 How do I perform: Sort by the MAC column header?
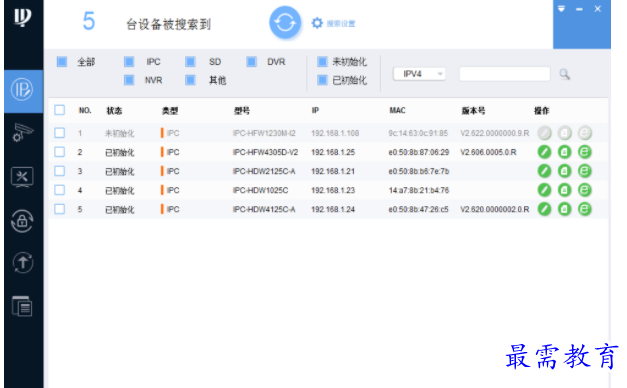click(x=397, y=110)
